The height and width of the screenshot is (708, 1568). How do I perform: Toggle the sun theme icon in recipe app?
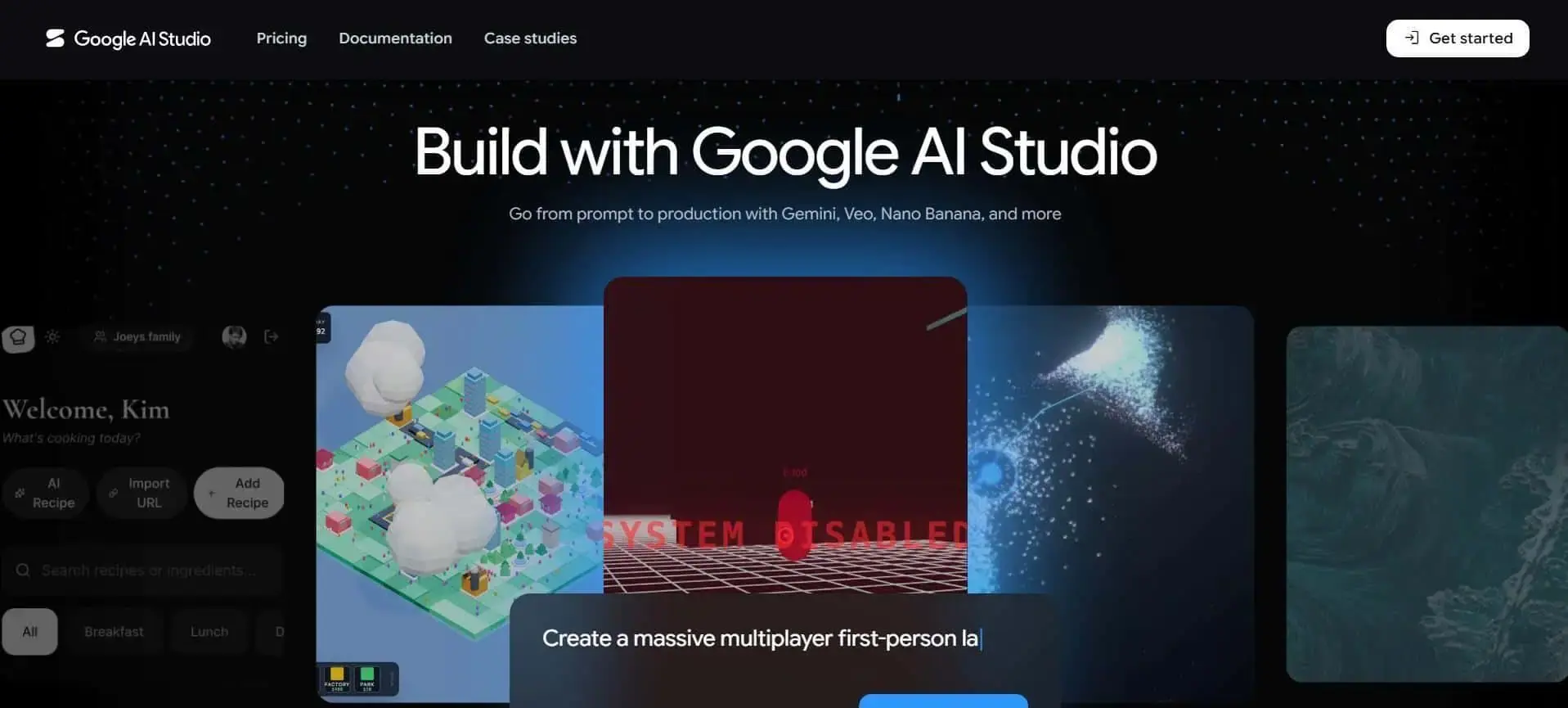click(52, 336)
